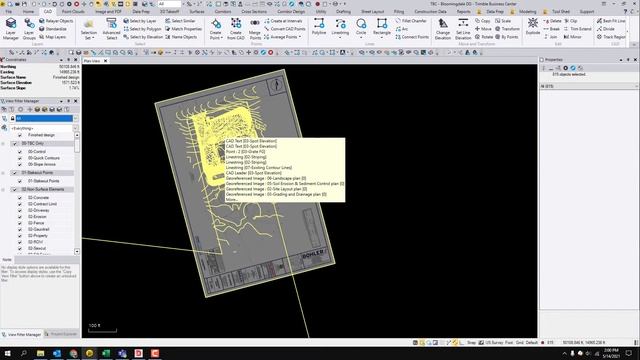Open the File menu
This screenshot has height=360, width=640.
pyautogui.click(x=9, y=11)
